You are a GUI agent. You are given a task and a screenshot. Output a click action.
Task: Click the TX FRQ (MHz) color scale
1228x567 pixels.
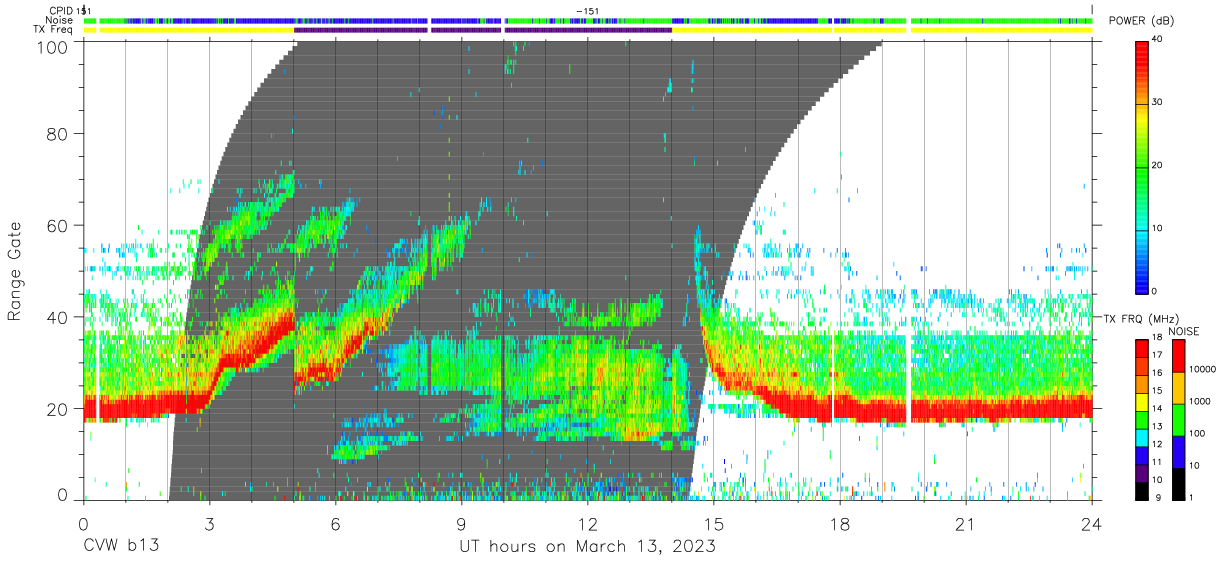point(1141,419)
